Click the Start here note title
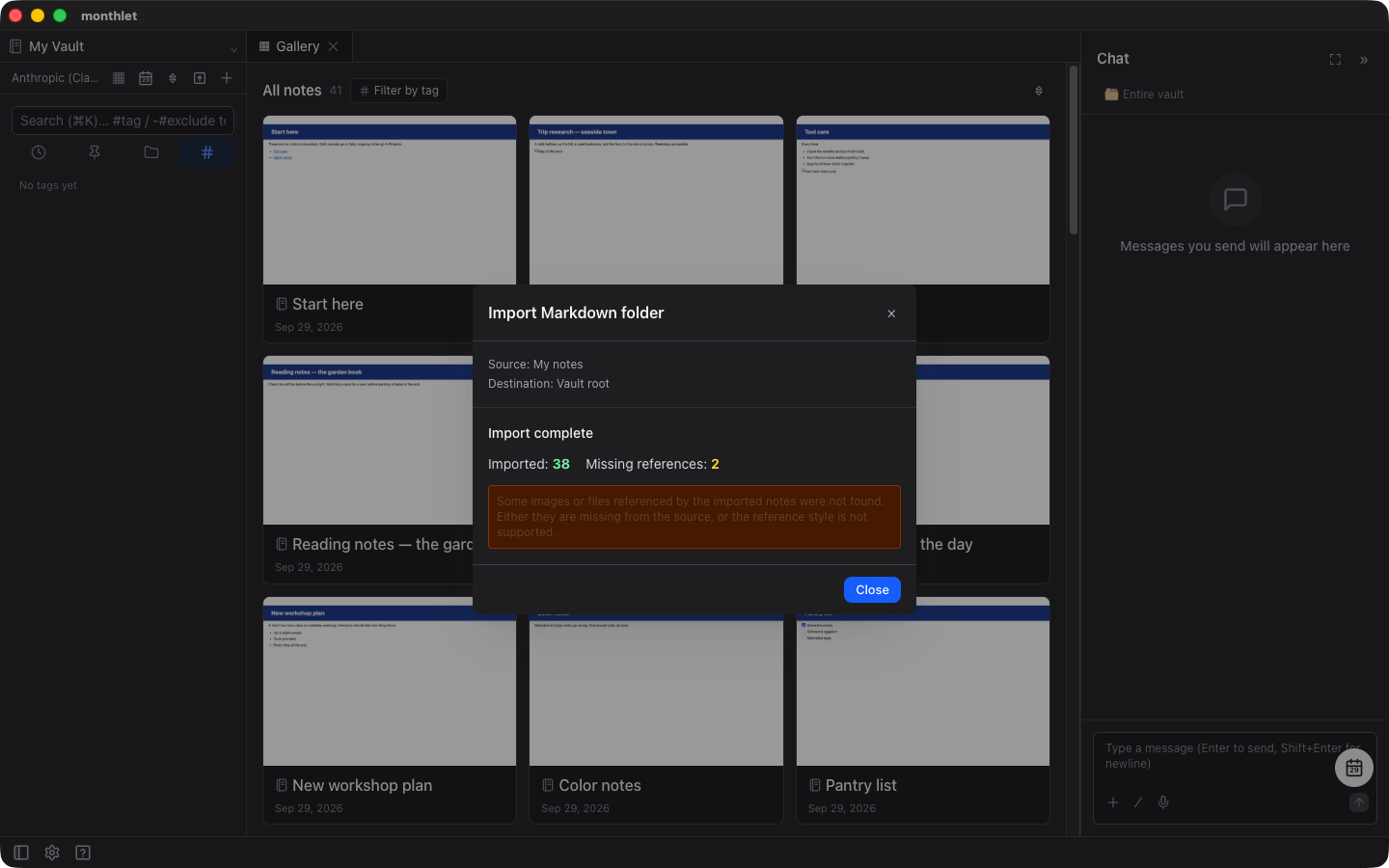This screenshot has width=1389, height=868. tap(328, 305)
